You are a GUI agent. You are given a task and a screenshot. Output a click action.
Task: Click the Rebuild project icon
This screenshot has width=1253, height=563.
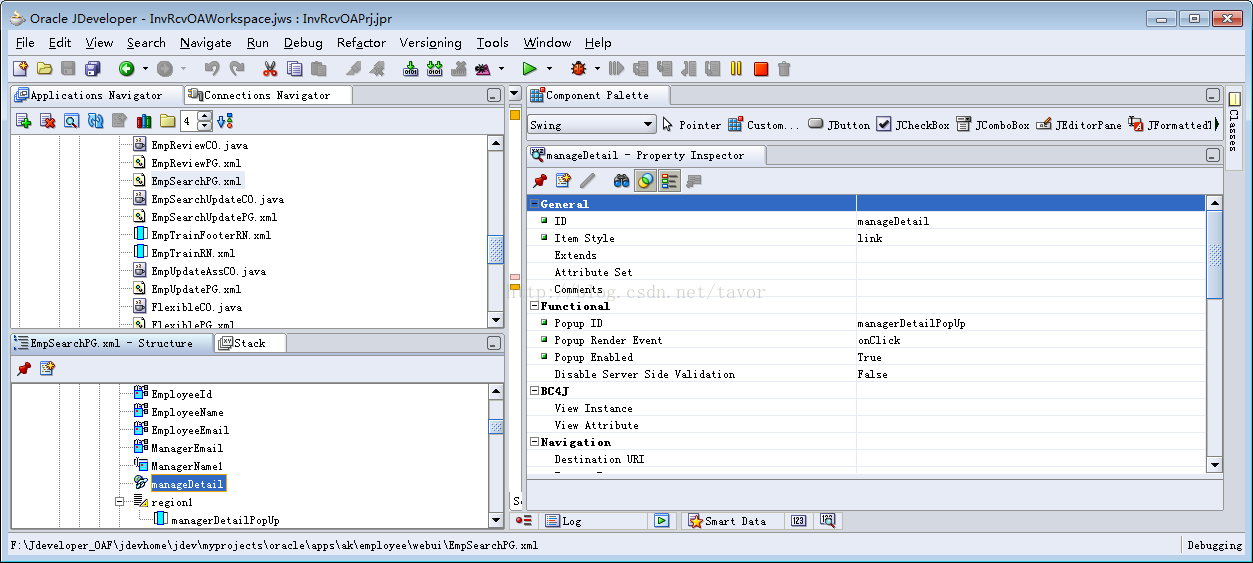(x=434, y=69)
